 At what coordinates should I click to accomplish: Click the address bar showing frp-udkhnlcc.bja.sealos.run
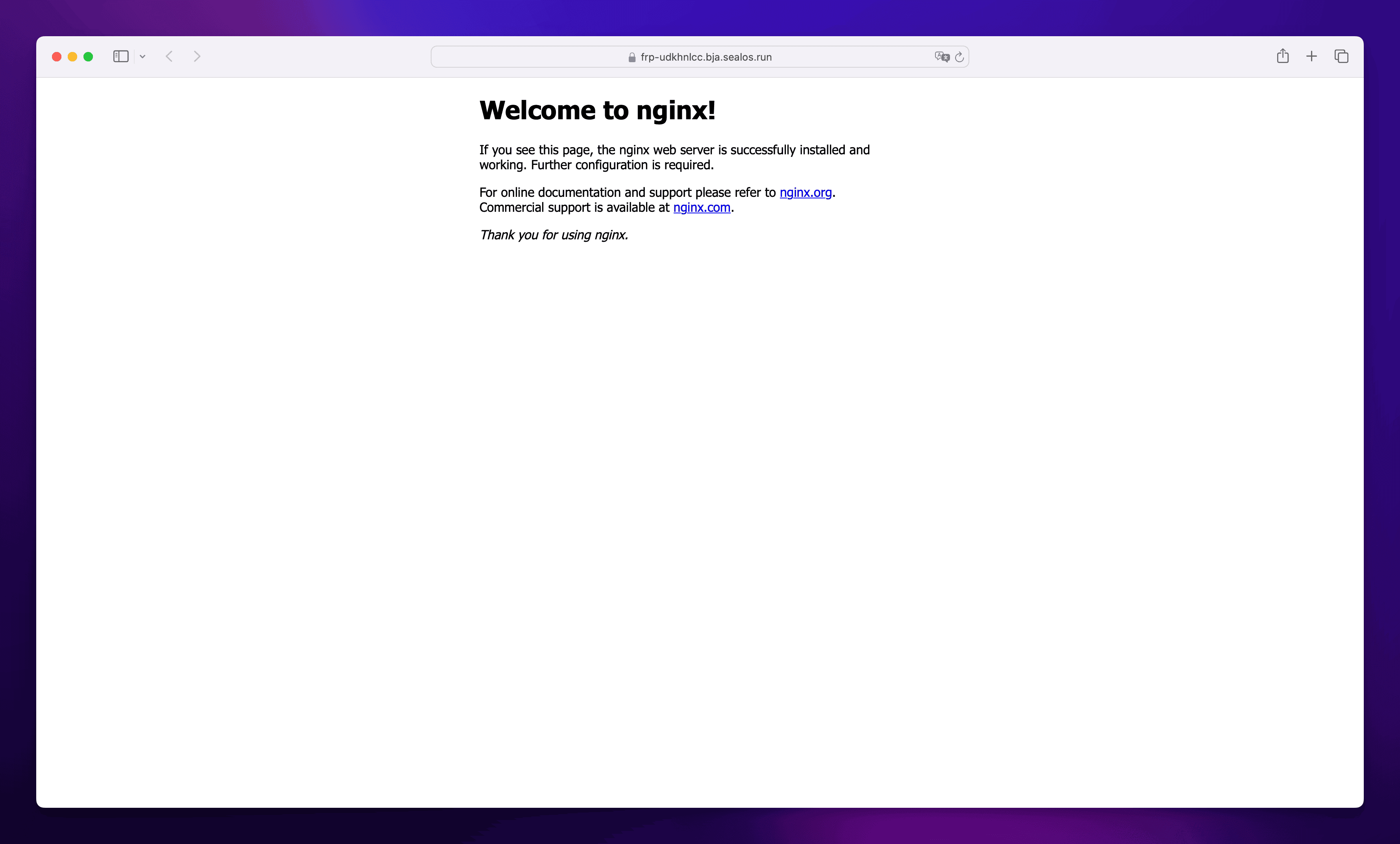click(706, 57)
